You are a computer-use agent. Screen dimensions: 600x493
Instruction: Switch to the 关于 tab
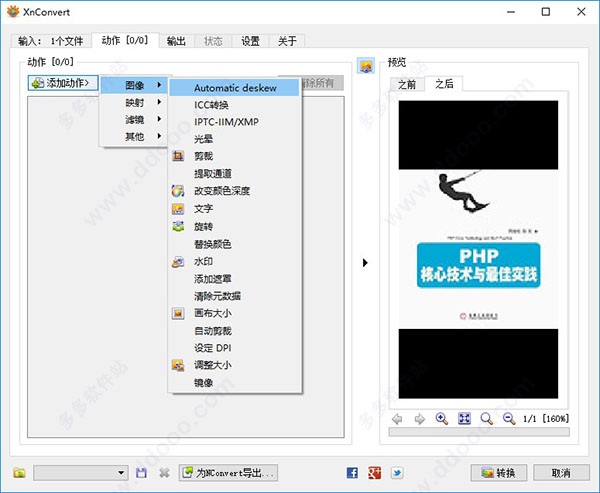pyautogui.click(x=287, y=41)
